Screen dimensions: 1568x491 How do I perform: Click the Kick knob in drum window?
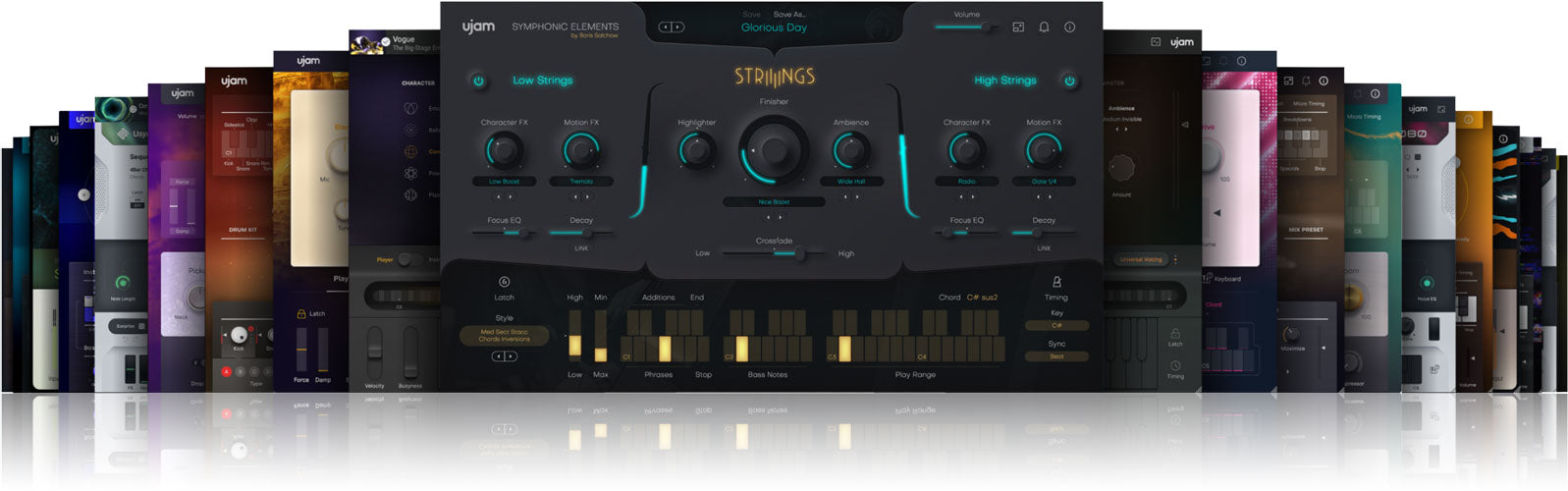[239, 334]
